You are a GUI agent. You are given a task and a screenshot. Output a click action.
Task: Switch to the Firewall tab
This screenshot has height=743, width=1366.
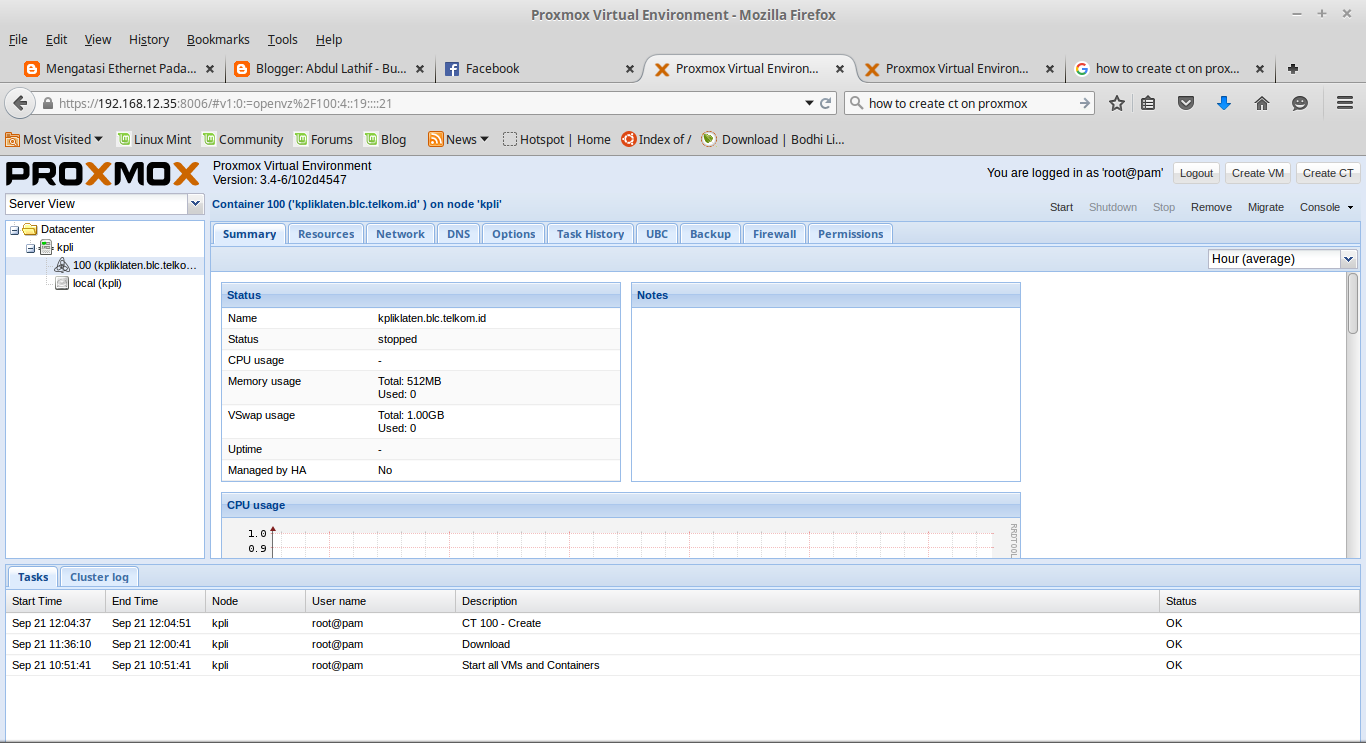pos(773,233)
